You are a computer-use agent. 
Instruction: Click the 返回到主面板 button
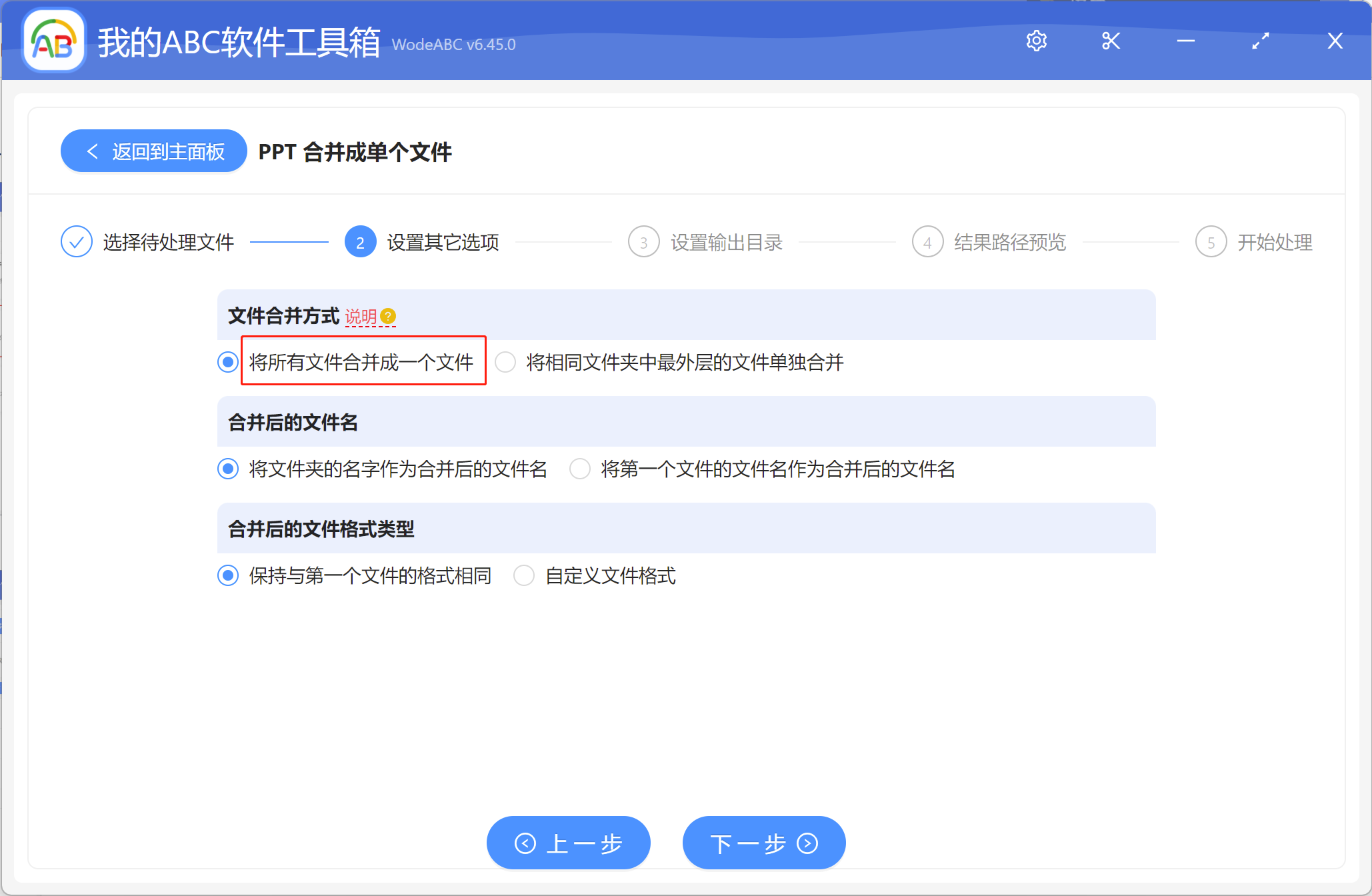[153, 151]
